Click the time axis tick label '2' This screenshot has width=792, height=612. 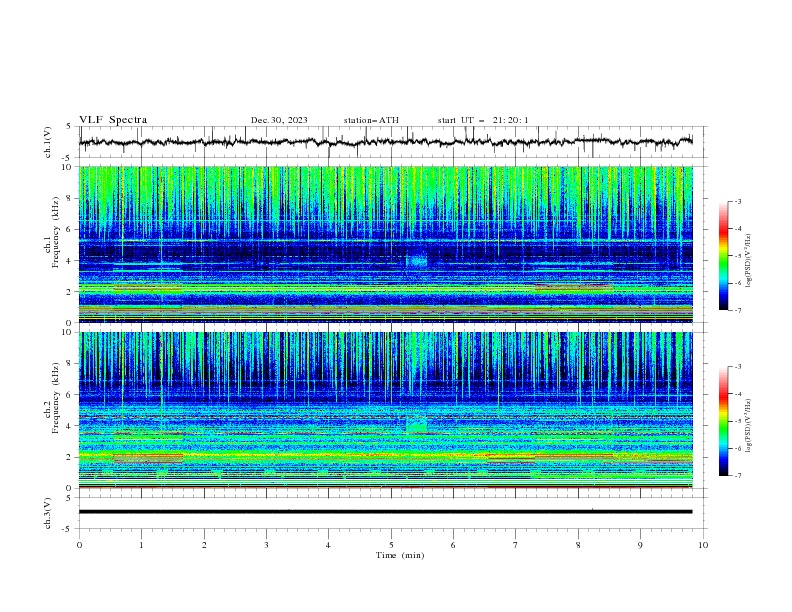[204, 545]
